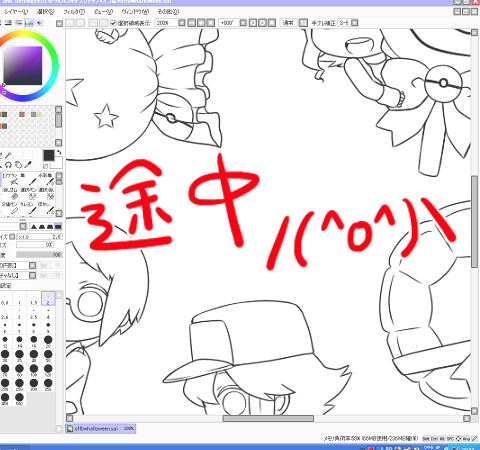Rotate canvas clockwise button
Viewport: 480px width, 450px height.
pyautogui.click(x=263, y=23)
